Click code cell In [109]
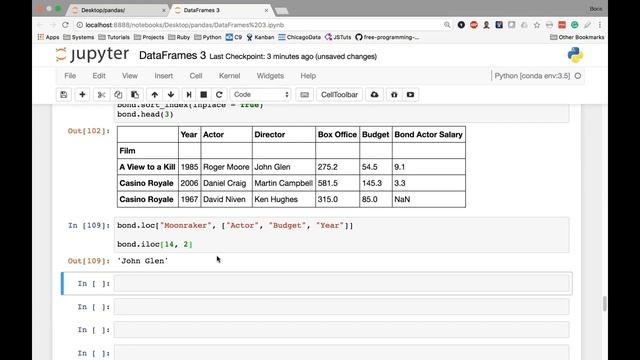 pos(342,235)
